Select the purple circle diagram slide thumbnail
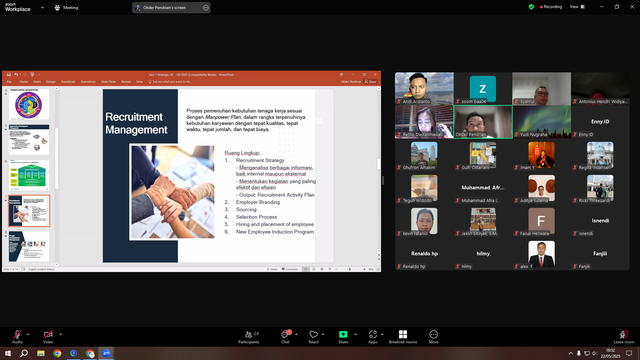This screenshot has width=640, height=360. pos(29,104)
